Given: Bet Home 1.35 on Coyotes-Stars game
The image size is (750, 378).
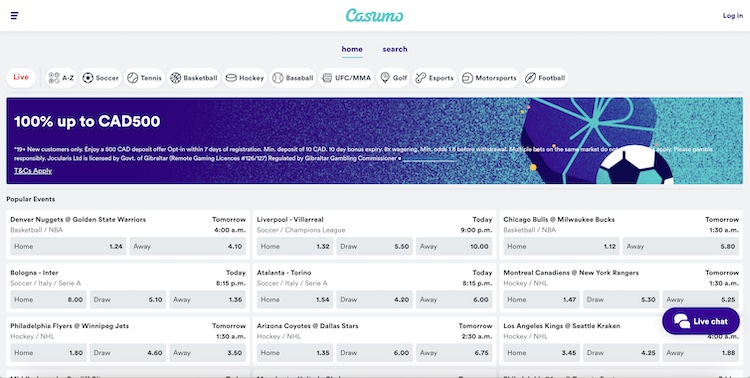Looking at the screenshot, I should click(x=295, y=353).
